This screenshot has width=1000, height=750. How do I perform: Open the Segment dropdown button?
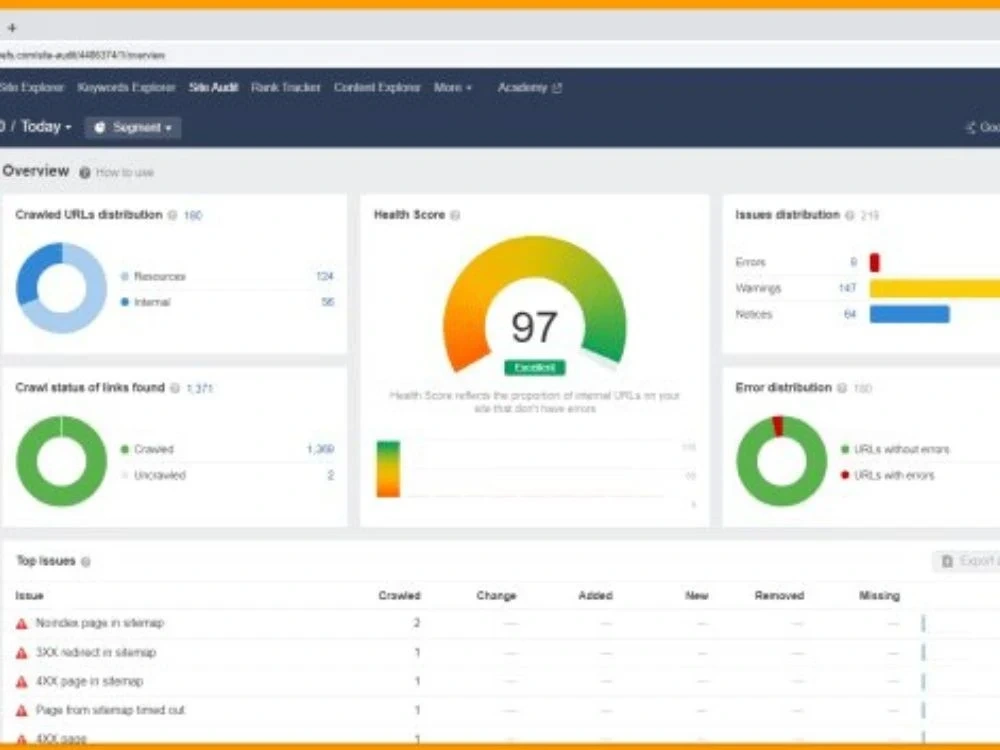(133, 128)
